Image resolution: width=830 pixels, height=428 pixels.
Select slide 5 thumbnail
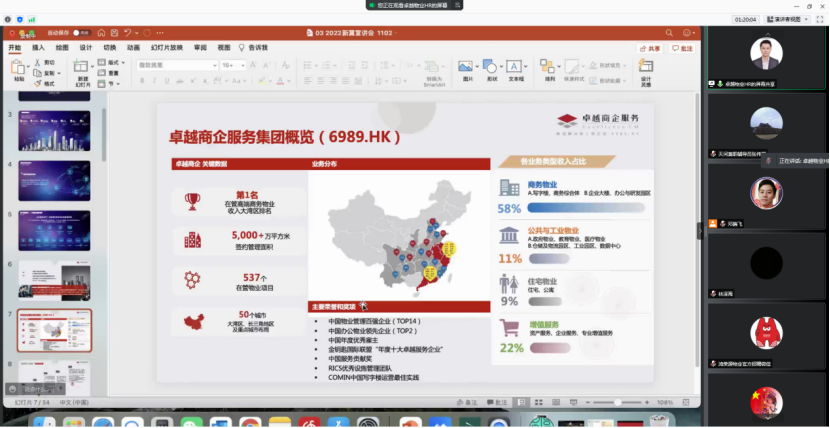coord(54,231)
